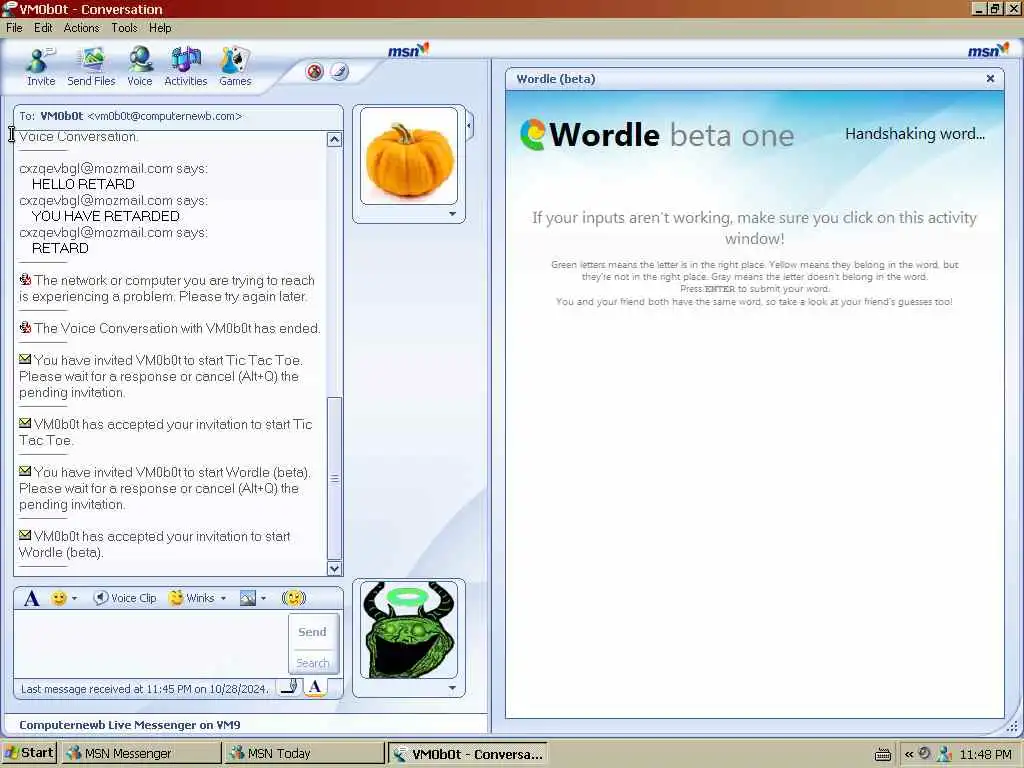This screenshot has width=1024, height=768.
Task: Open the Invite contact toolbar icon
Action: tap(40, 67)
